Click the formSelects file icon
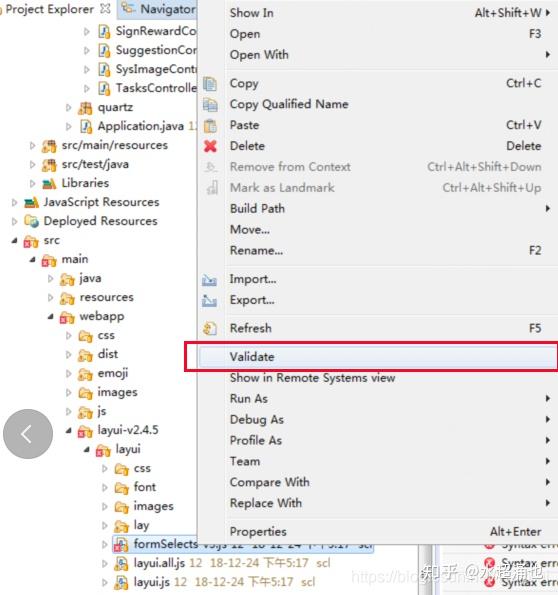 click(x=121, y=545)
